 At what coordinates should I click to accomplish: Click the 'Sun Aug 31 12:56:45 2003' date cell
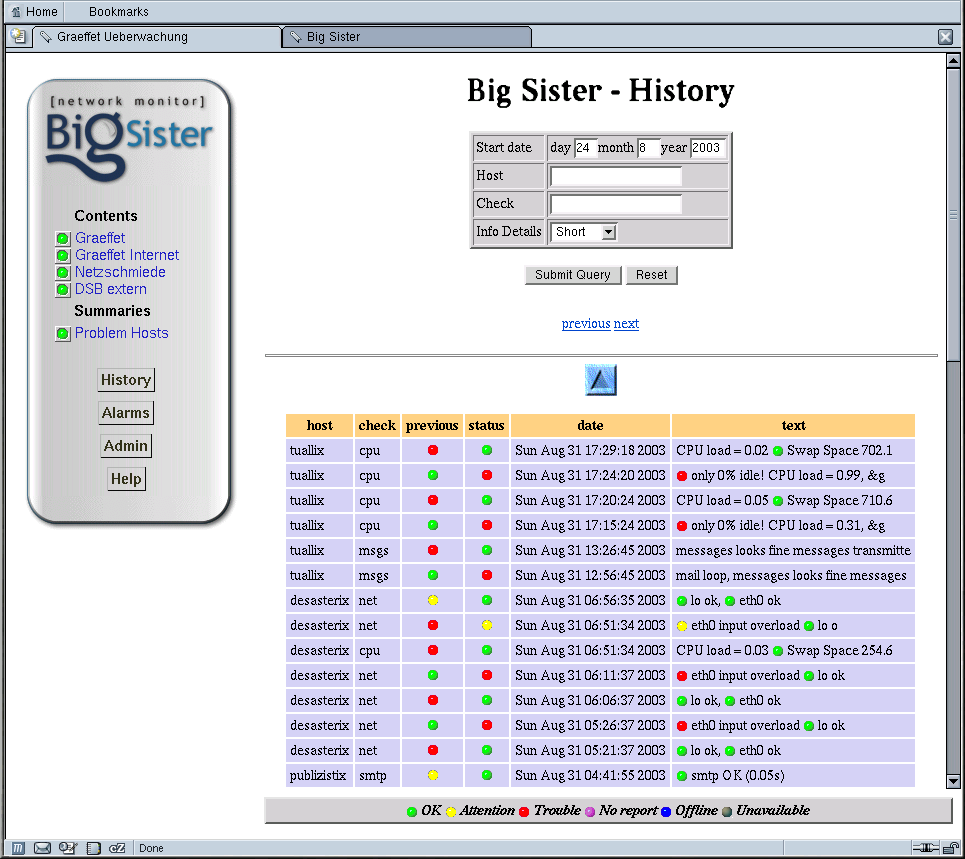(x=590, y=575)
